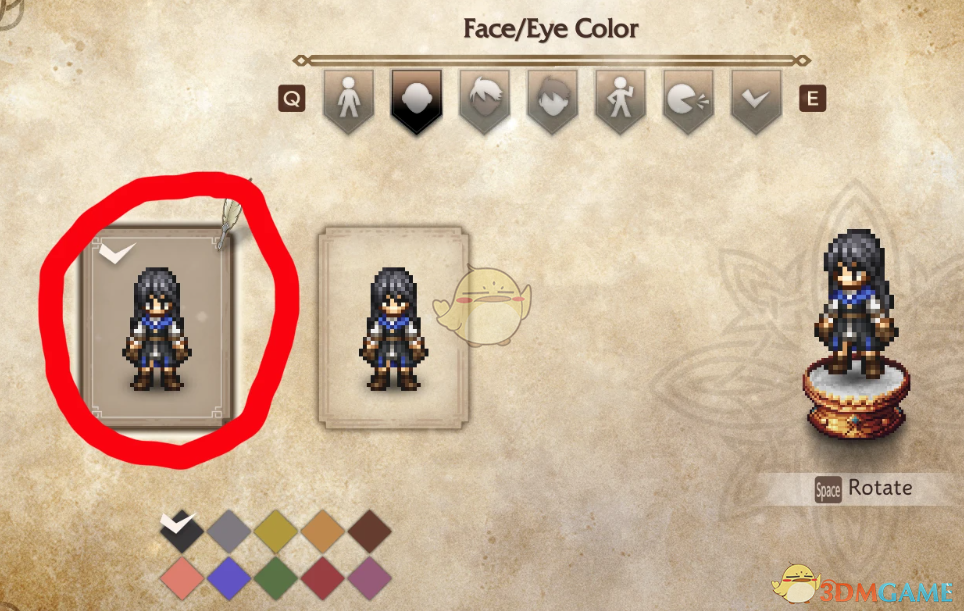Pick the orange eye color swatch
This screenshot has width=964, height=611.
(x=322, y=532)
